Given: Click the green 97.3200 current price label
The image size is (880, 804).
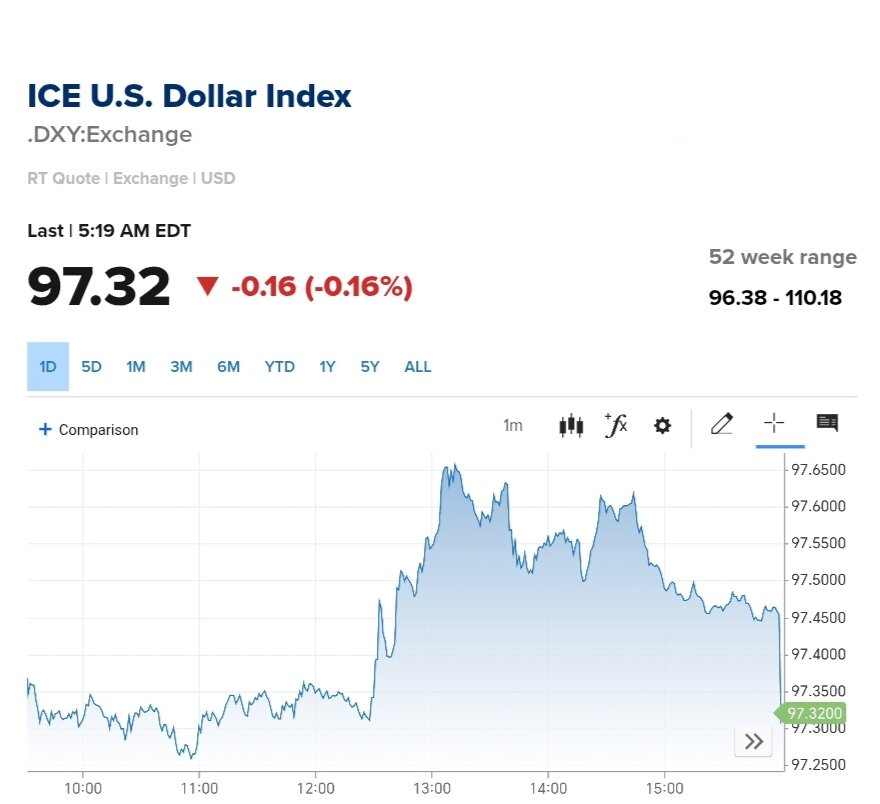Looking at the screenshot, I should coord(813,714).
